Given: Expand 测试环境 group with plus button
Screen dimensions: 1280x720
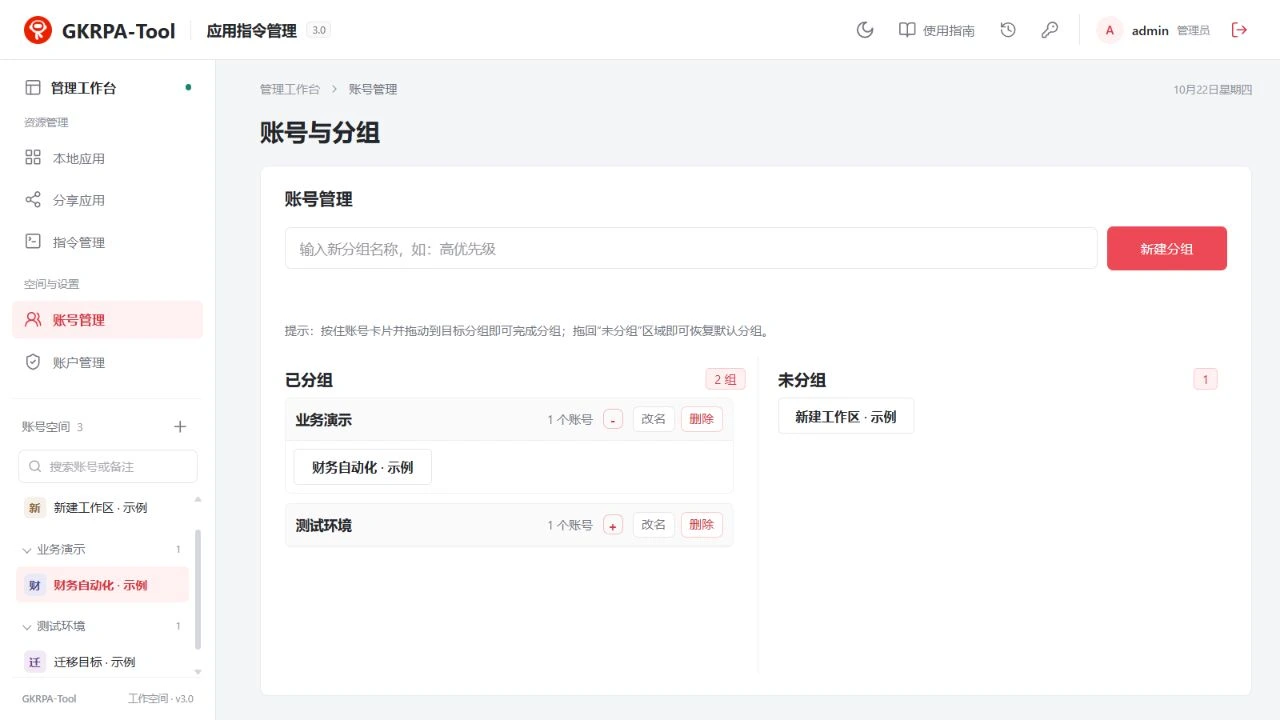Looking at the screenshot, I should [x=613, y=526].
